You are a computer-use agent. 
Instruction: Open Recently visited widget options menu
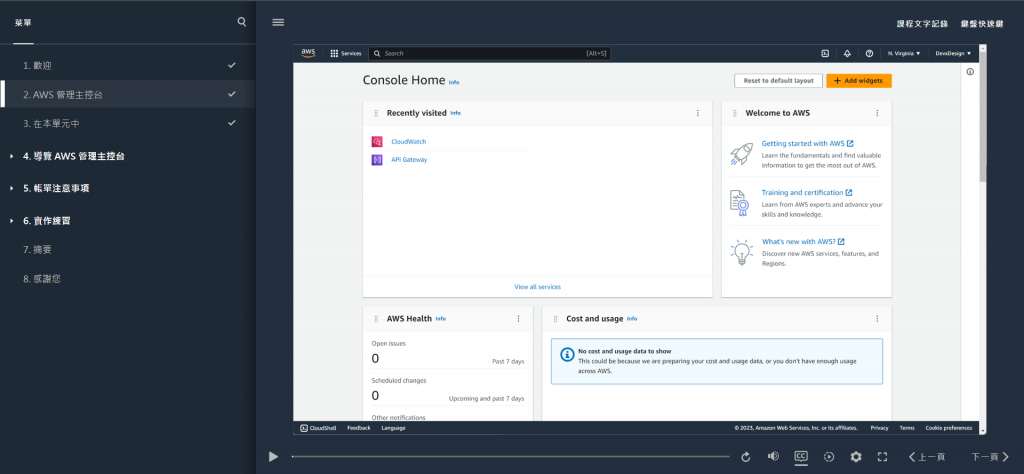pyautogui.click(x=697, y=113)
